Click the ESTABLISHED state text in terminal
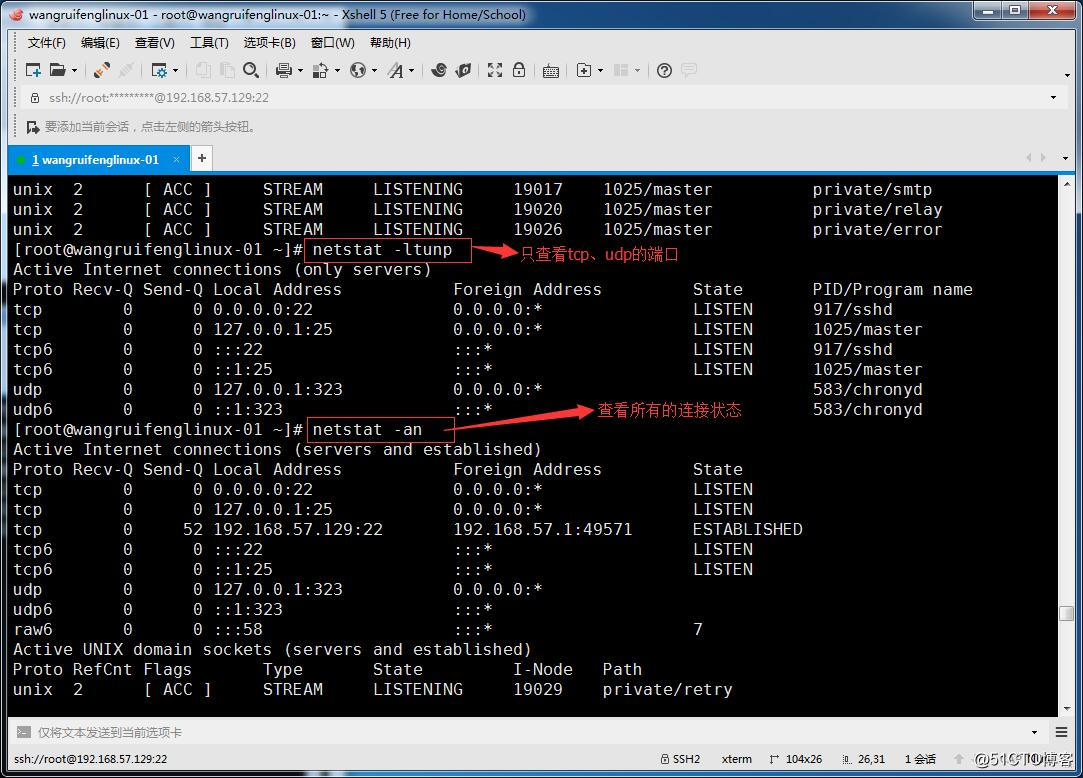1083x778 pixels. click(x=747, y=529)
